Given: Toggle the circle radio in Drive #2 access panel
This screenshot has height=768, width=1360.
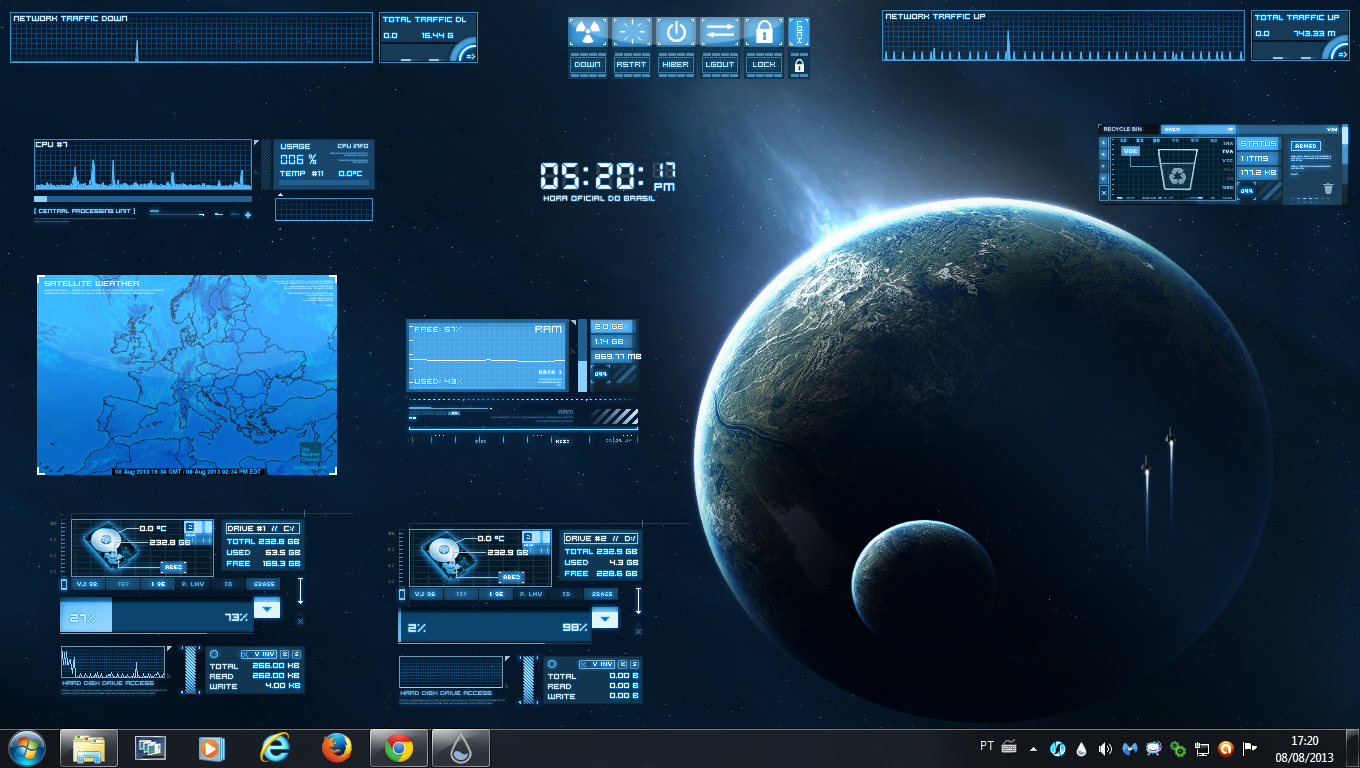Looking at the screenshot, I should [x=551, y=663].
